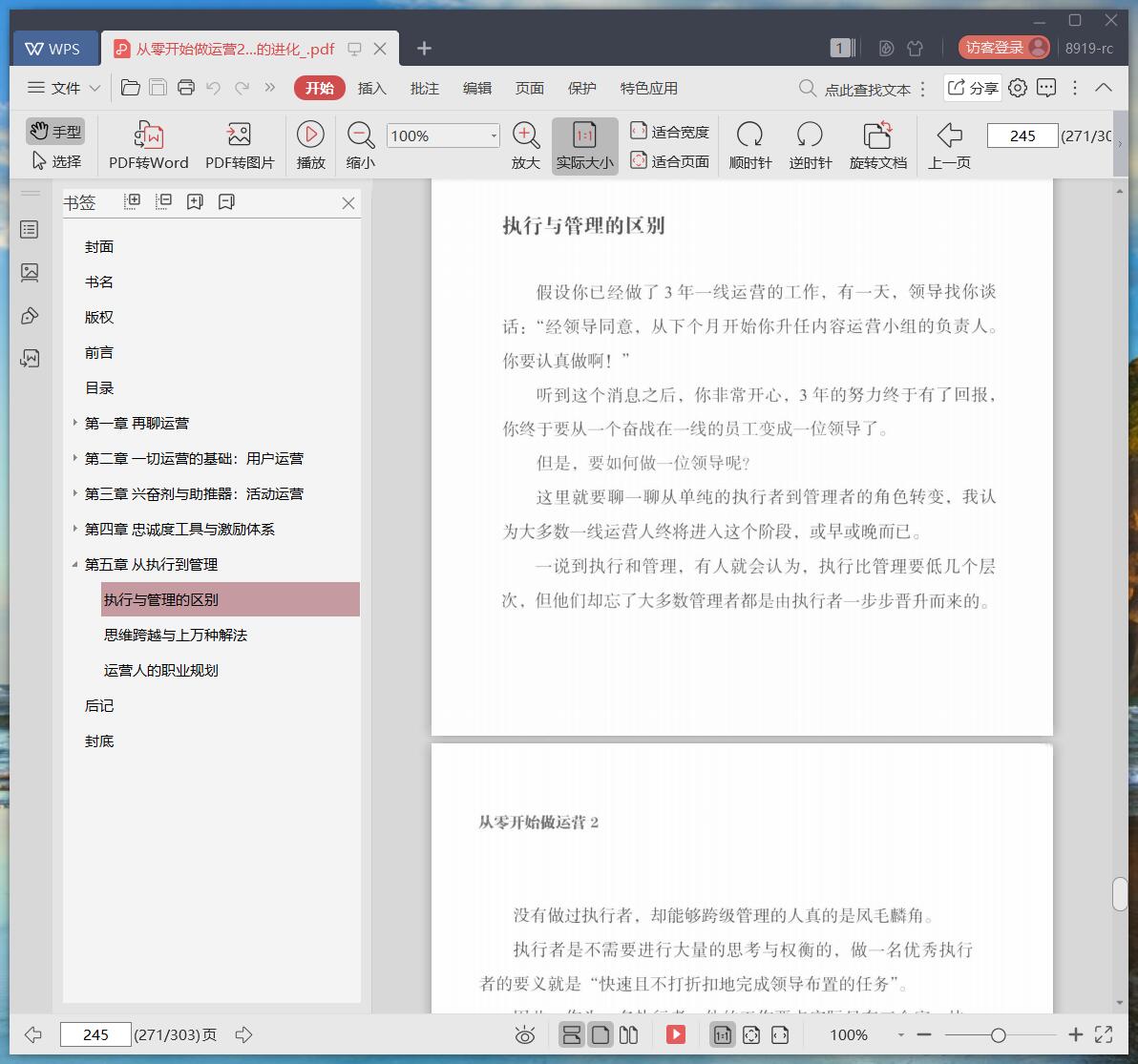Image resolution: width=1138 pixels, height=1064 pixels.
Task: Add a new tab with plus button
Action: (x=425, y=48)
